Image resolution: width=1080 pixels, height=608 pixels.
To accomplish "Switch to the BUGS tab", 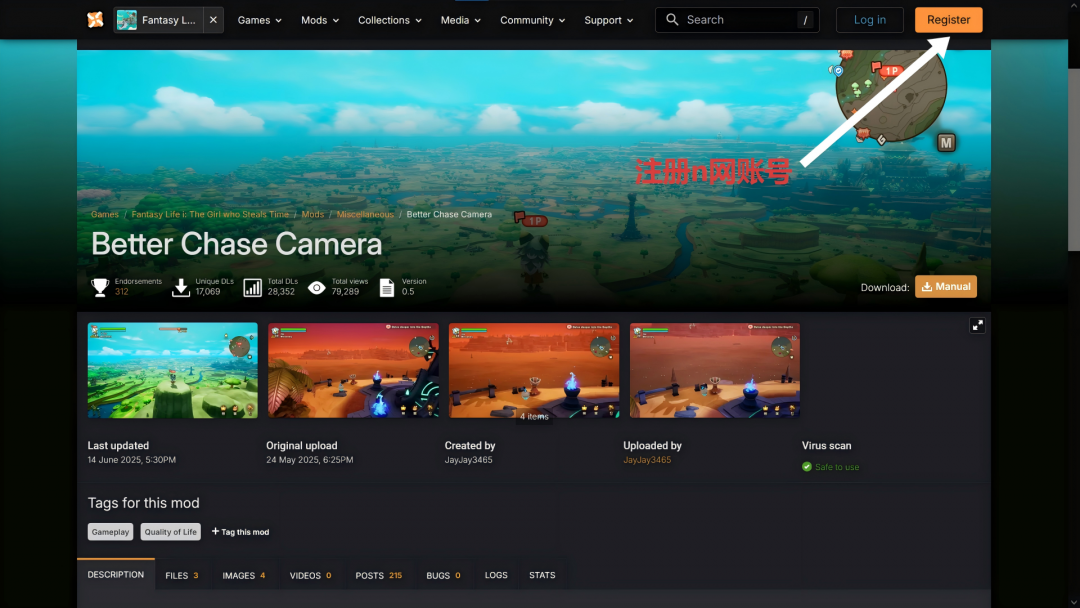I will tap(443, 575).
